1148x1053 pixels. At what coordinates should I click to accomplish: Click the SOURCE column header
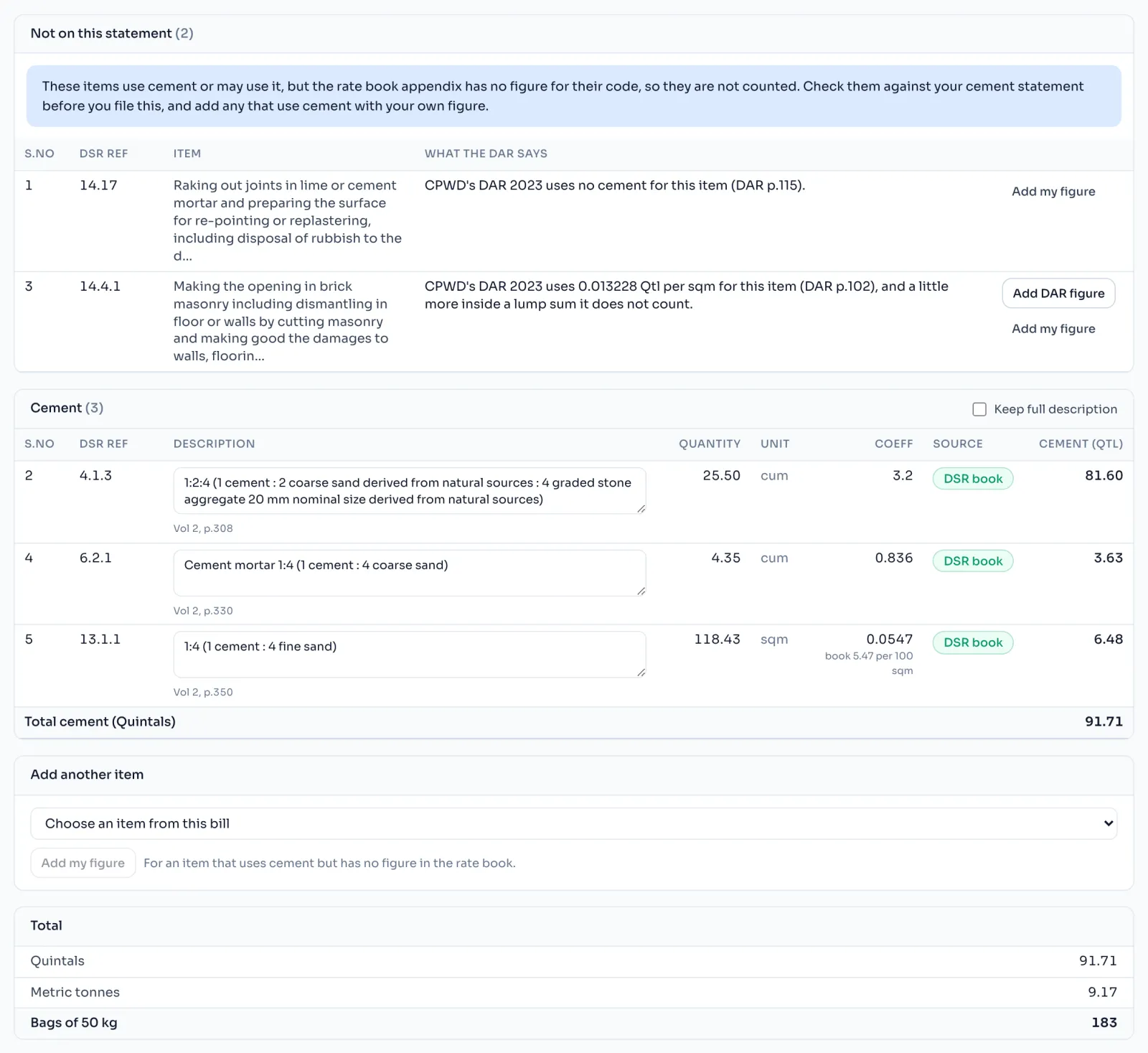[958, 444]
